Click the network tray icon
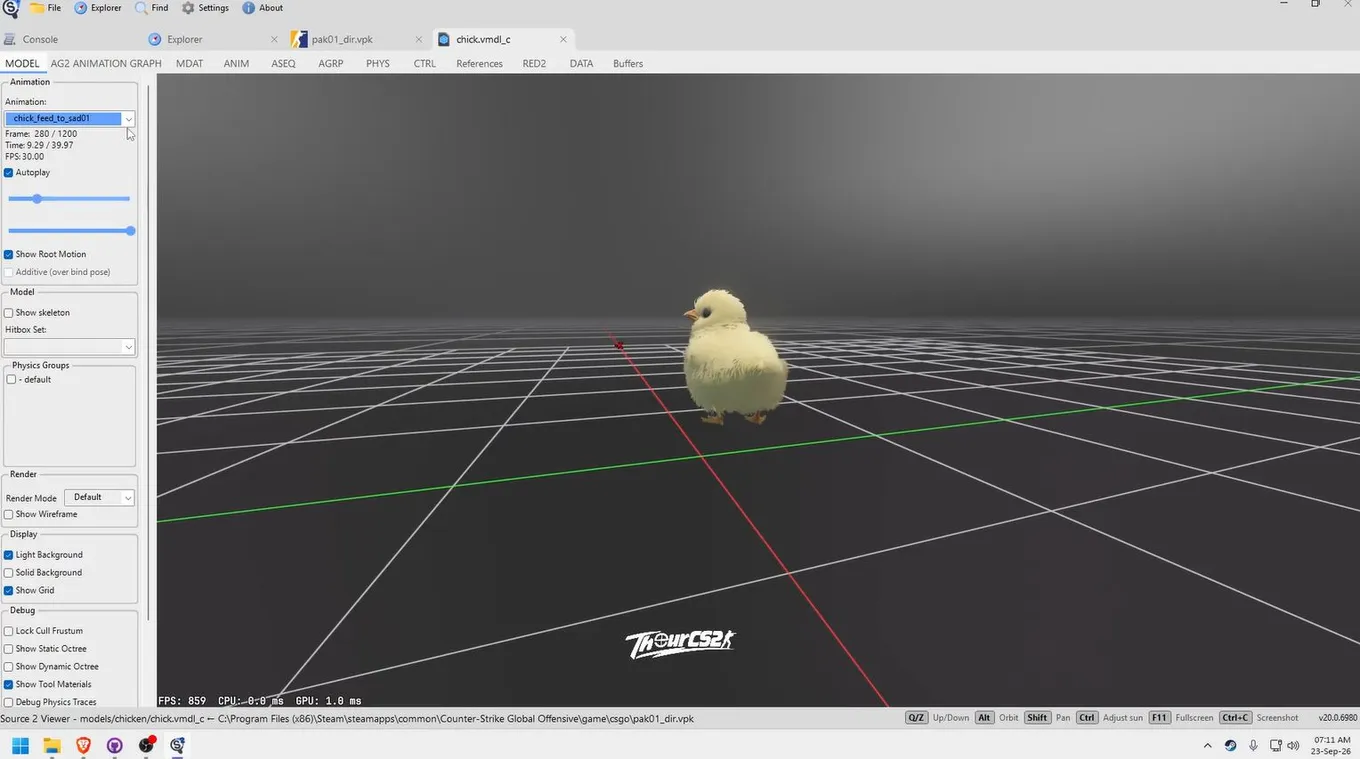Screen dimensions: 1360x759 [1276, 746]
